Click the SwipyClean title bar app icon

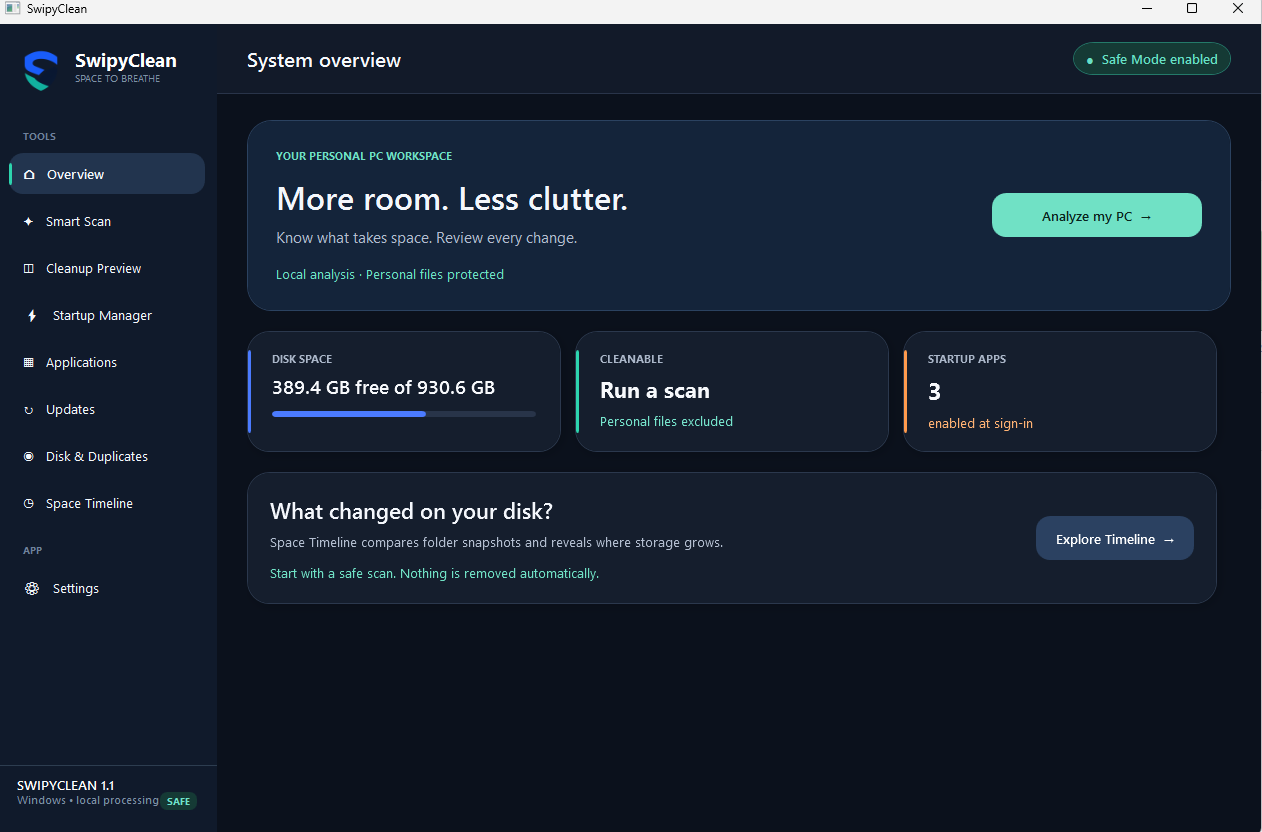(x=13, y=9)
